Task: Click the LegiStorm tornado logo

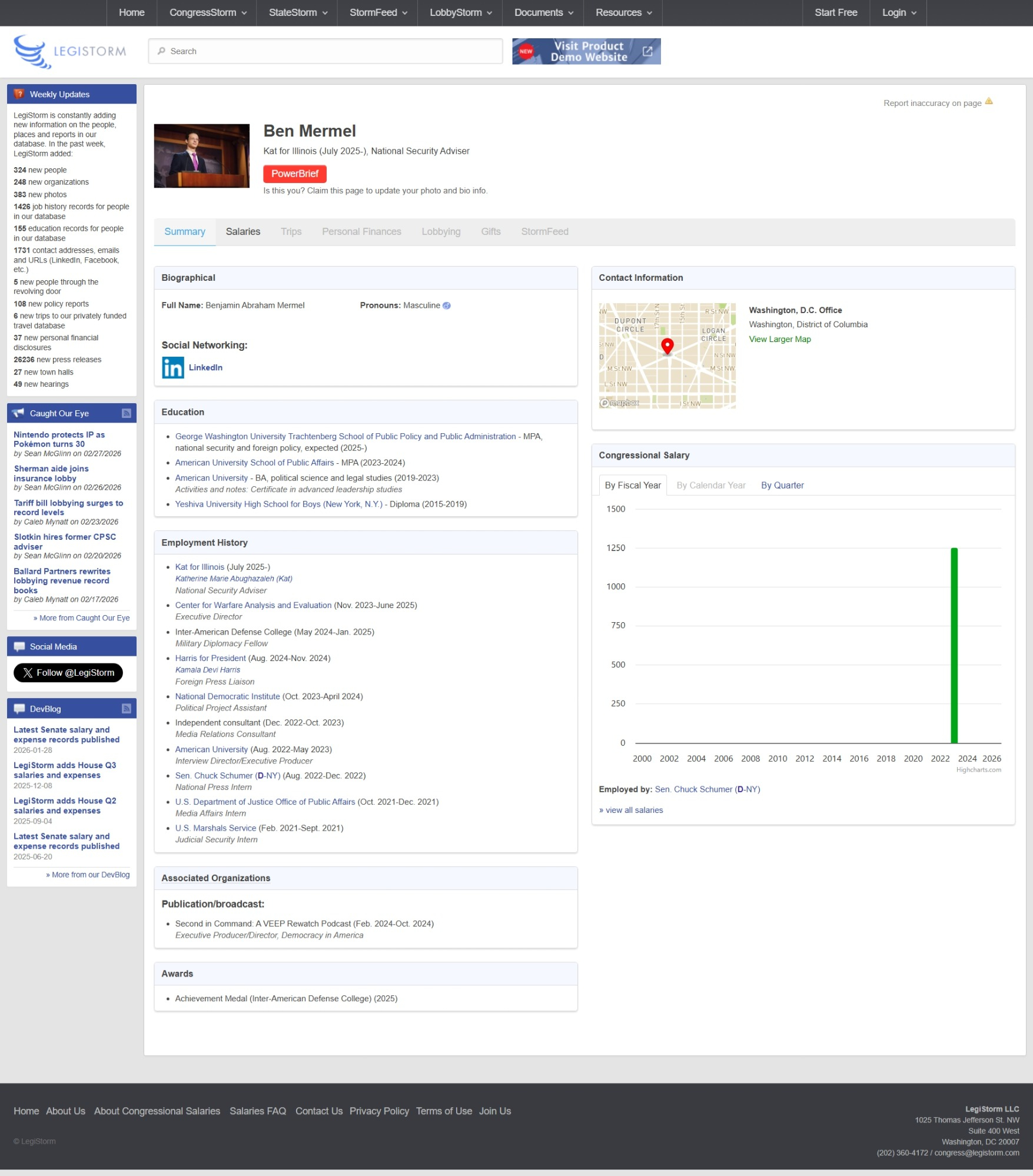Action: point(29,51)
